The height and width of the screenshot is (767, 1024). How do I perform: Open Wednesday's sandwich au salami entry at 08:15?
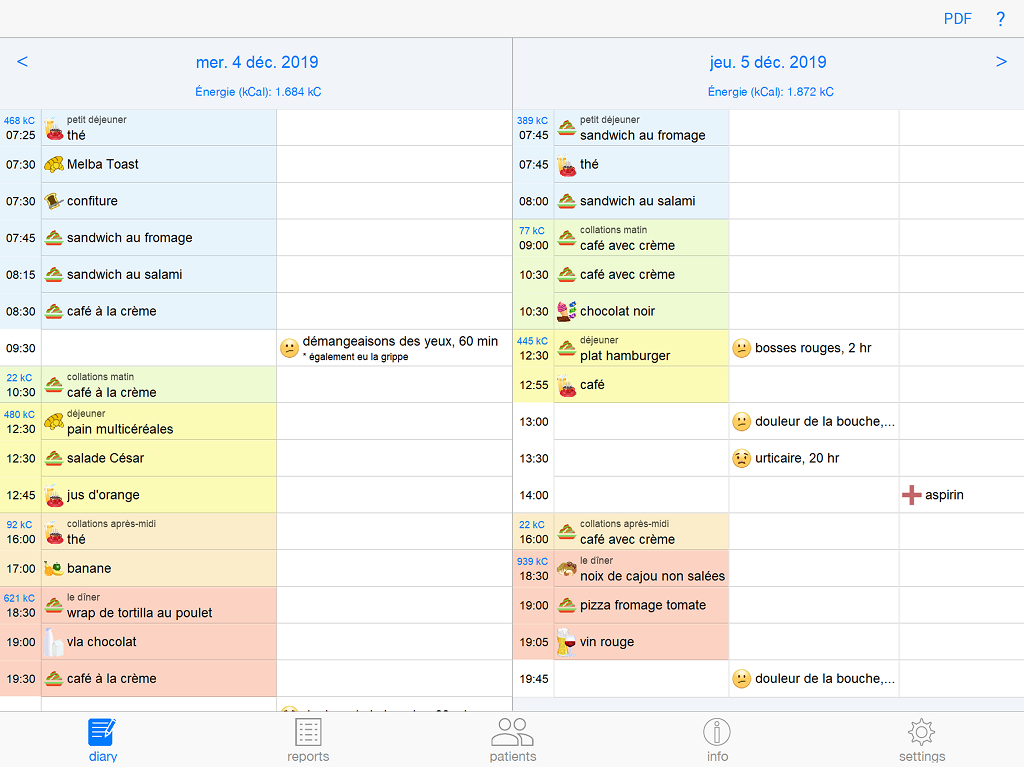pyautogui.click(x=159, y=274)
